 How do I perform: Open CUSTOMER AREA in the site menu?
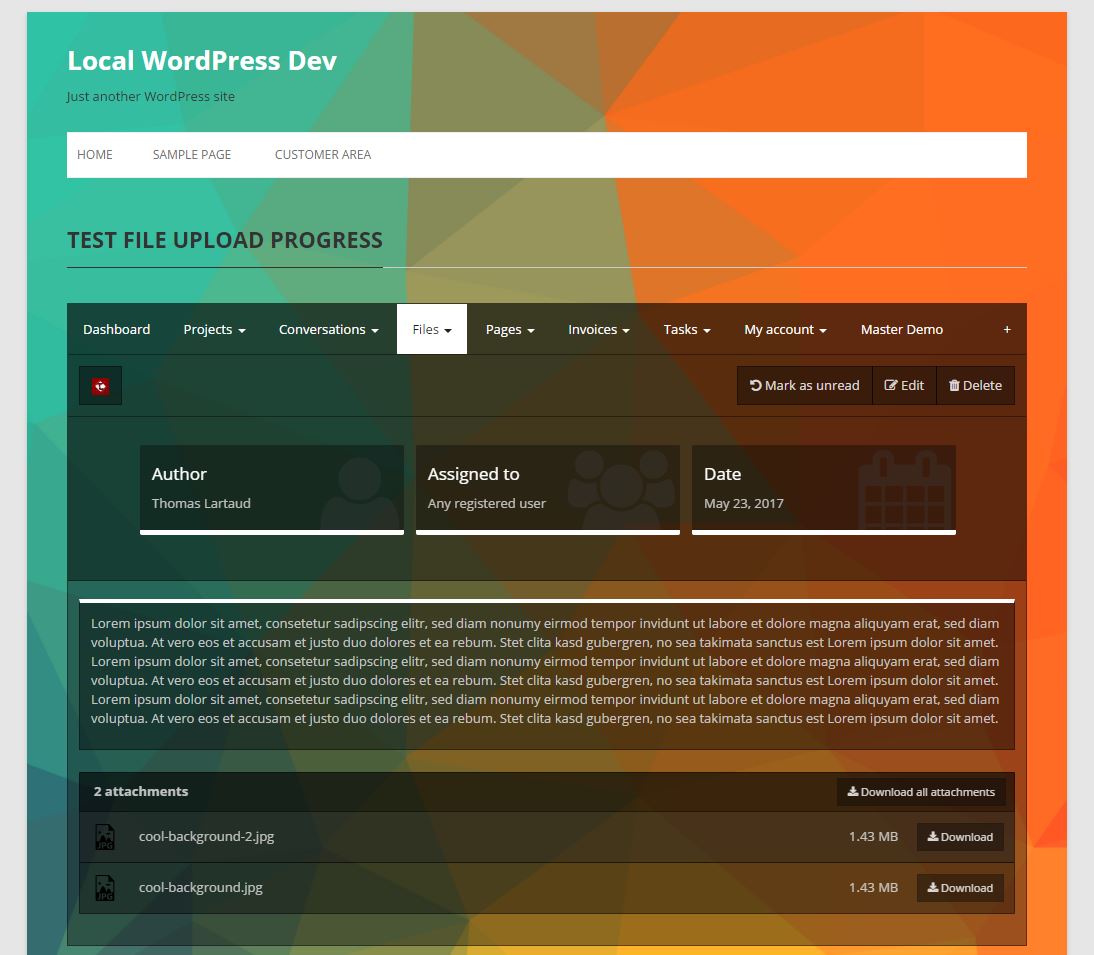(323, 155)
